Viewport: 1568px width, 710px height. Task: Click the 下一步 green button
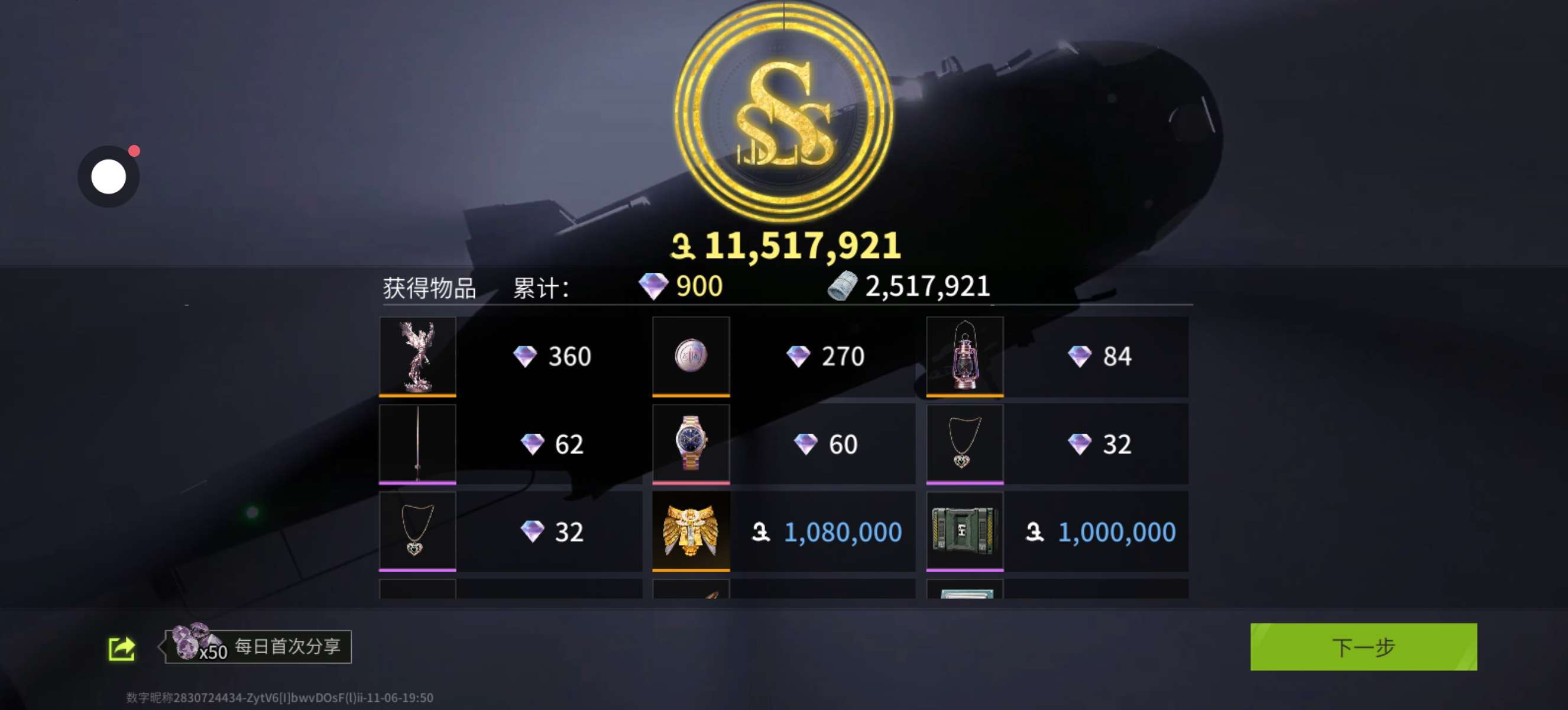click(1363, 647)
